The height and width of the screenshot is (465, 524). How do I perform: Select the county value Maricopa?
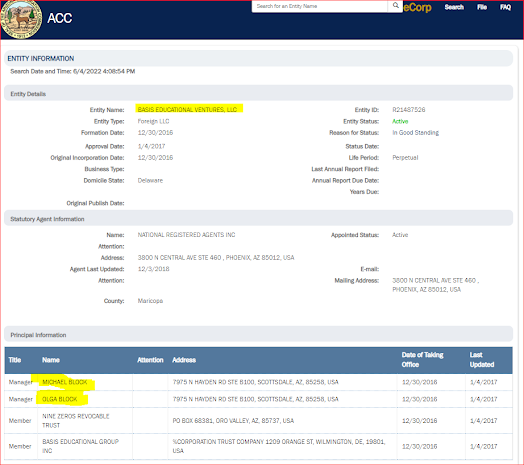150,301
